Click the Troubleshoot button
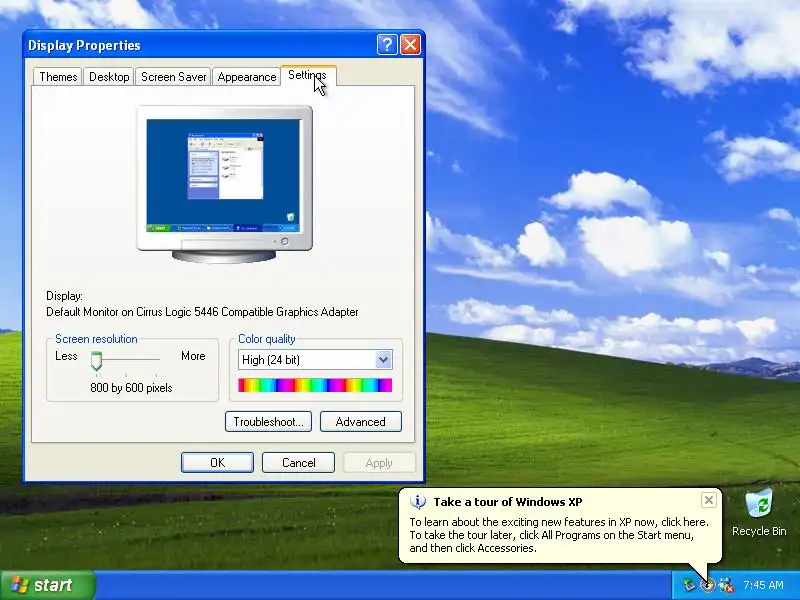 [268, 422]
